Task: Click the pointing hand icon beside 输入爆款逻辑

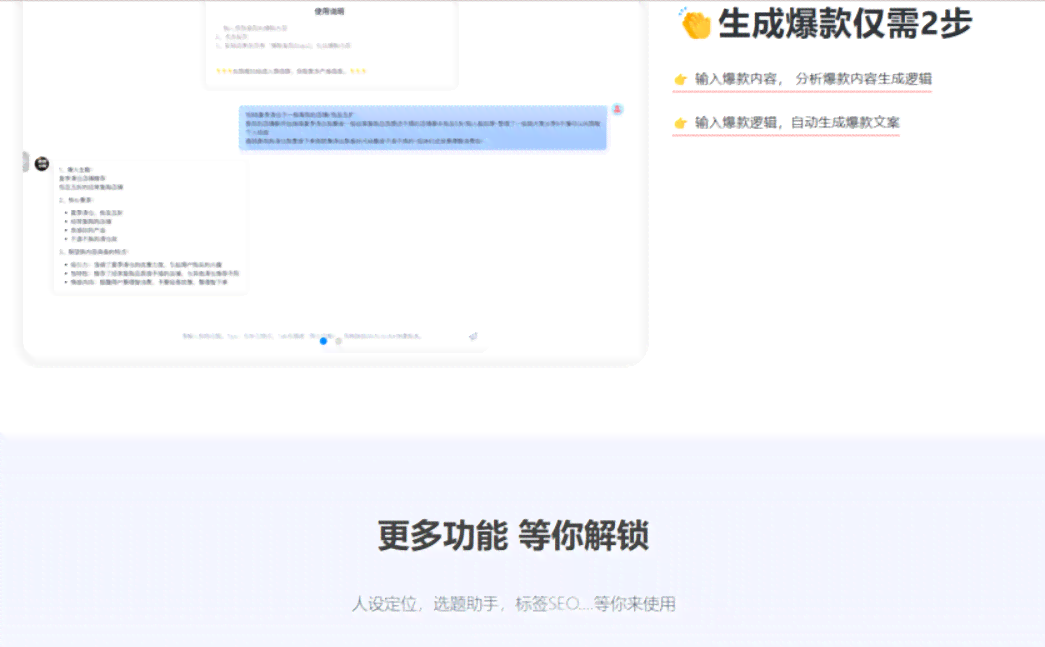Action: (x=680, y=123)
